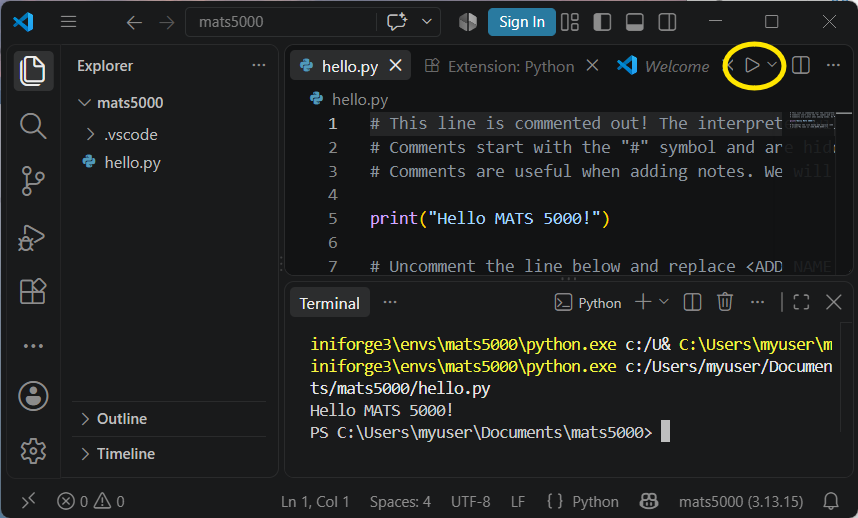Open the terminal launch profile dropdown
This screenshot has height=518, width=858.
[x=664, y=302]
